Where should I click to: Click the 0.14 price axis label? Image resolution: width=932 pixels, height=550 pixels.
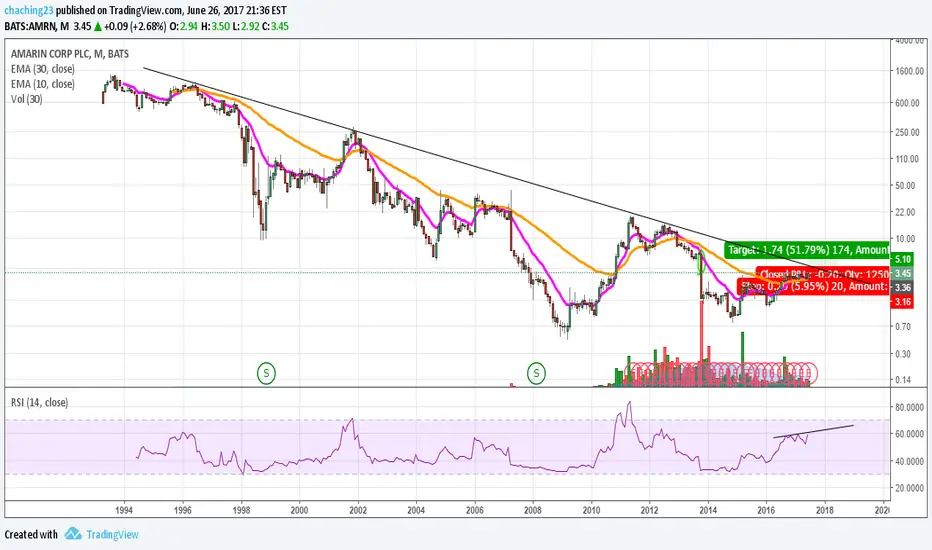pyautogui.click(x=903, y=379)
